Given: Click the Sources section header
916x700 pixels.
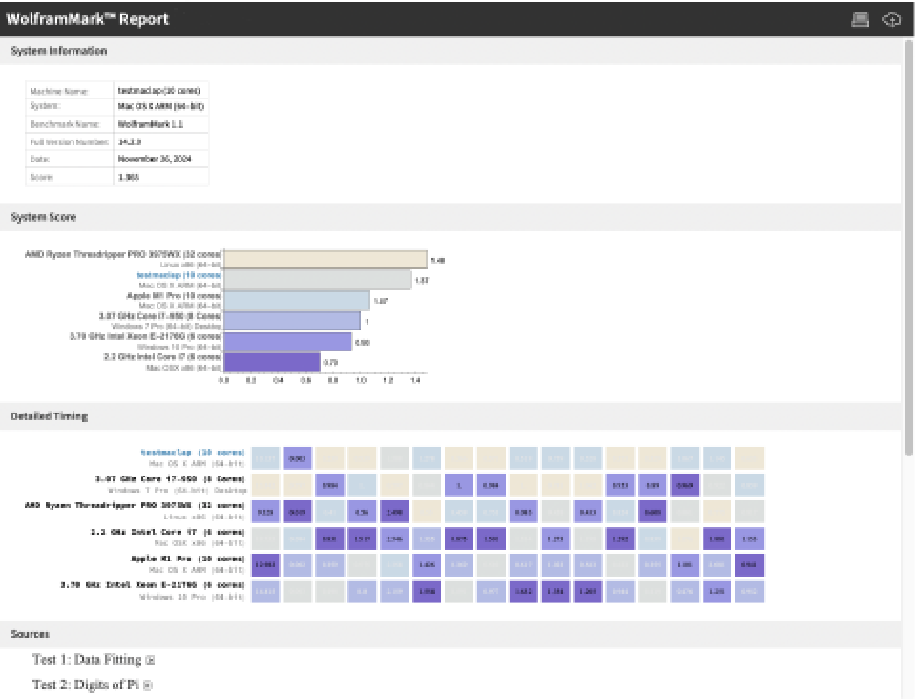Looking at the screenshot, I should click(x=30, y=634).
